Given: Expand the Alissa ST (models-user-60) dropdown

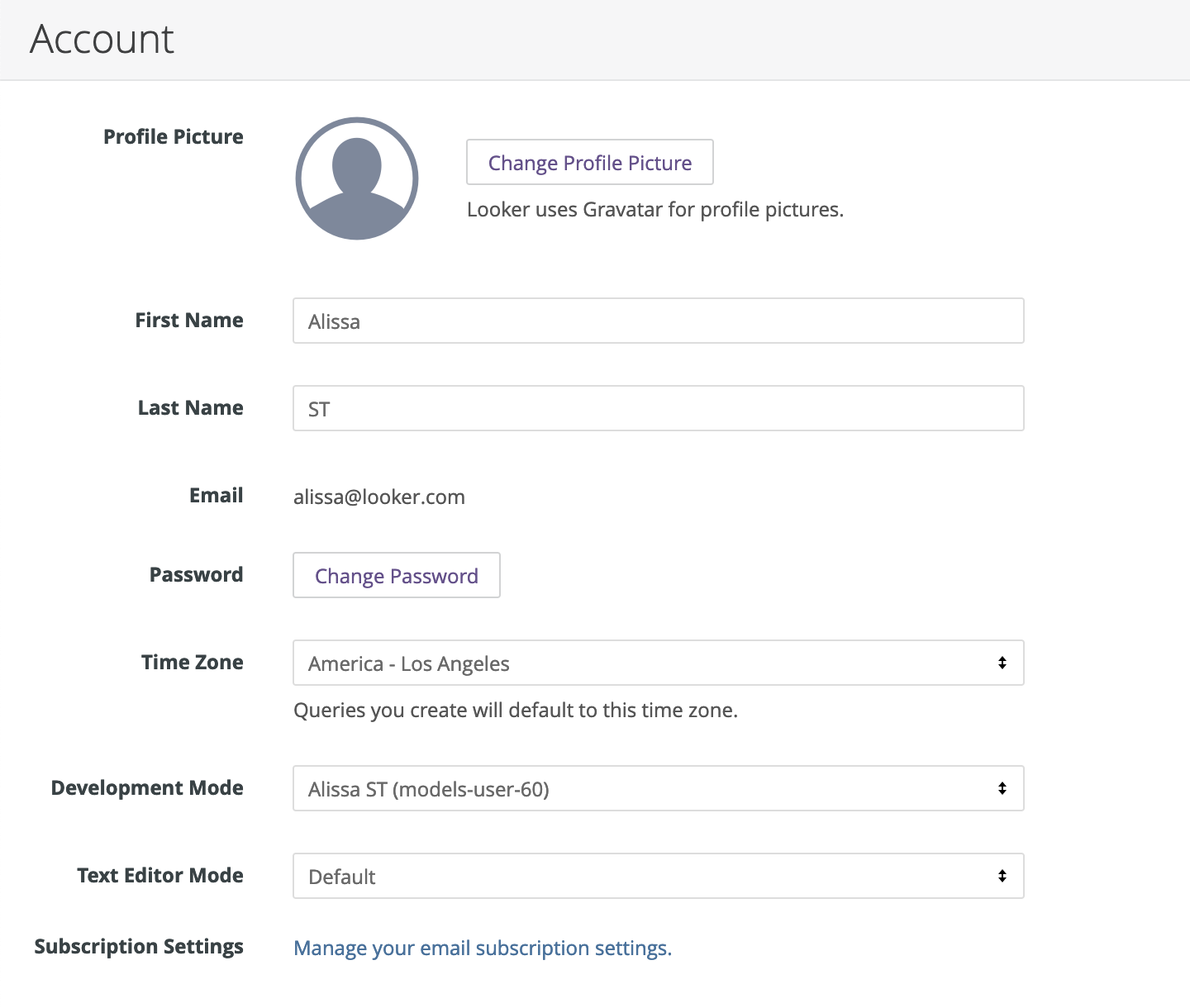Looking at the screenshot, I should (645, 788).
